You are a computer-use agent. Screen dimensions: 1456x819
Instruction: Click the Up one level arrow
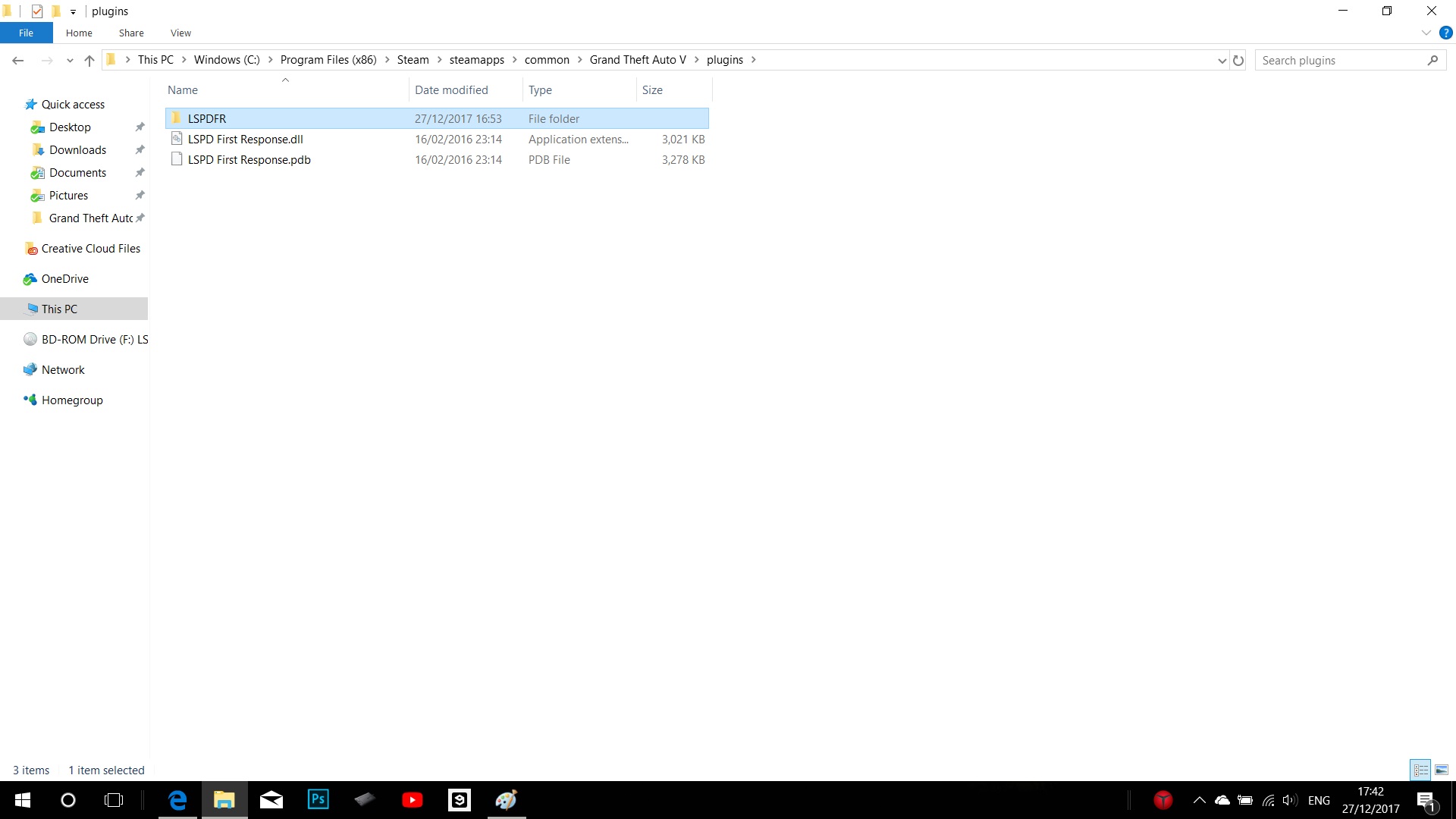89,61
